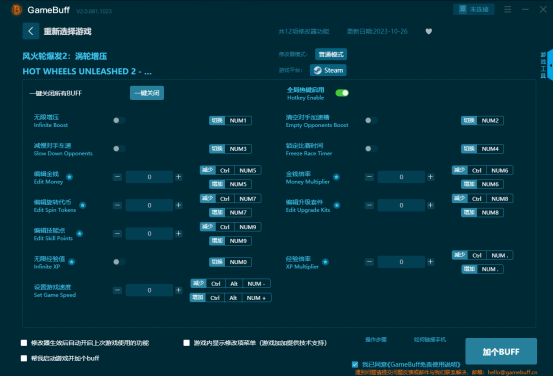Increase the XP Multiplier value

pyautogui.click(x=431, y=262)
